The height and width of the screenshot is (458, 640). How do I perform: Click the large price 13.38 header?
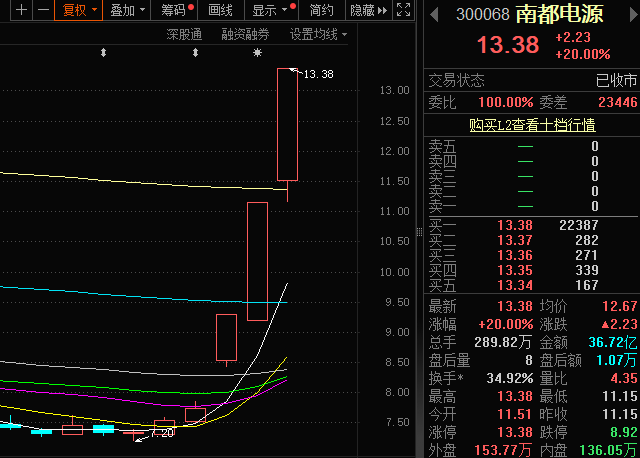tap(508, 44)
